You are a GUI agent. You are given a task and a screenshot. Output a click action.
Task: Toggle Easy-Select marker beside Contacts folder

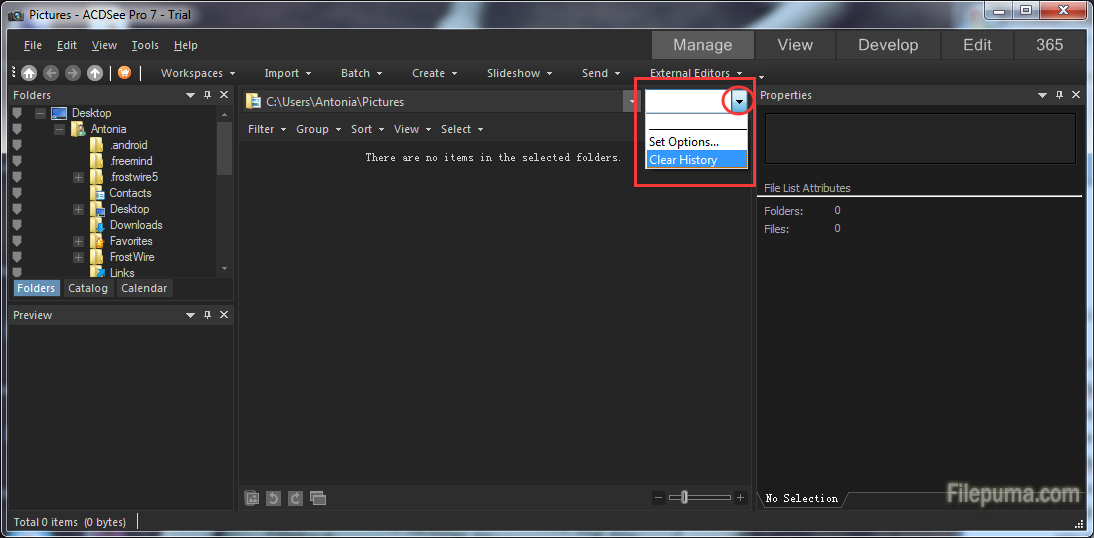coord(17,193)
